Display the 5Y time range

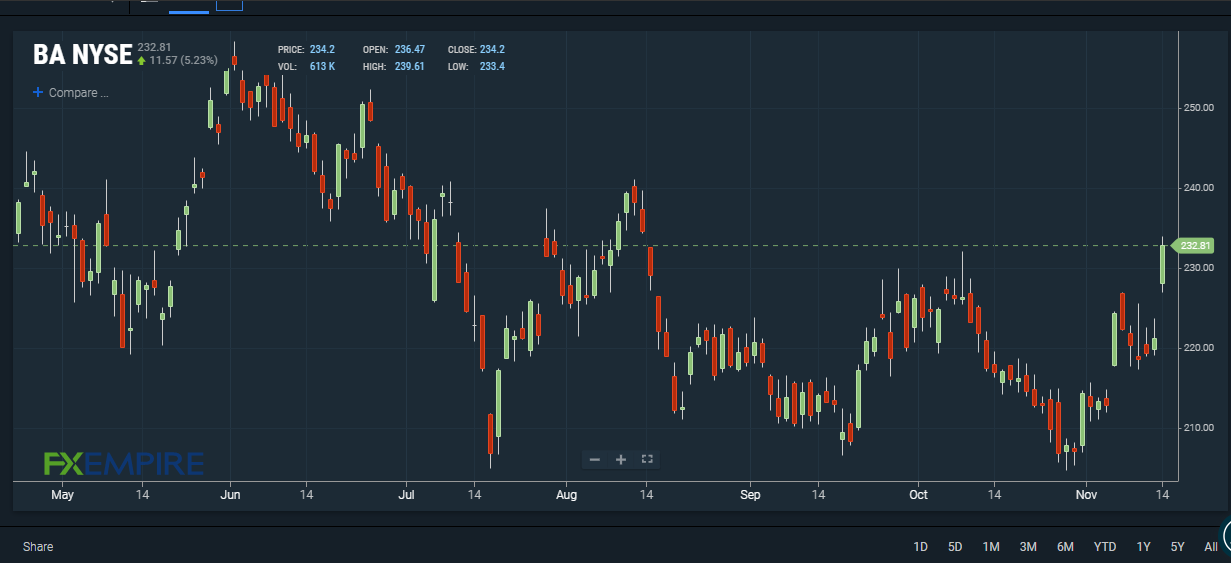click(1177, 547)
